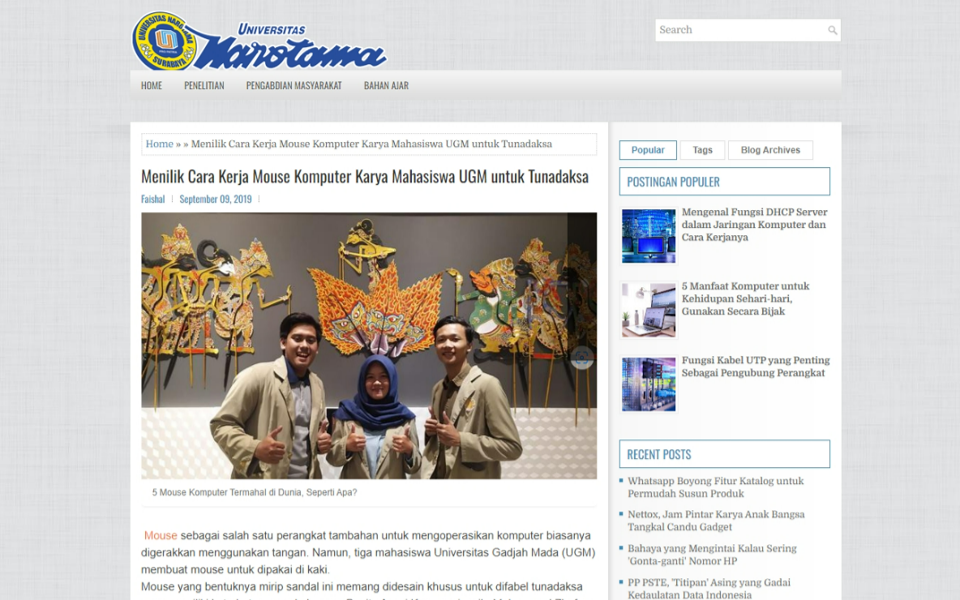960x600 pixels.
Task: Select the Popular tab
Action: click(648, 150)
